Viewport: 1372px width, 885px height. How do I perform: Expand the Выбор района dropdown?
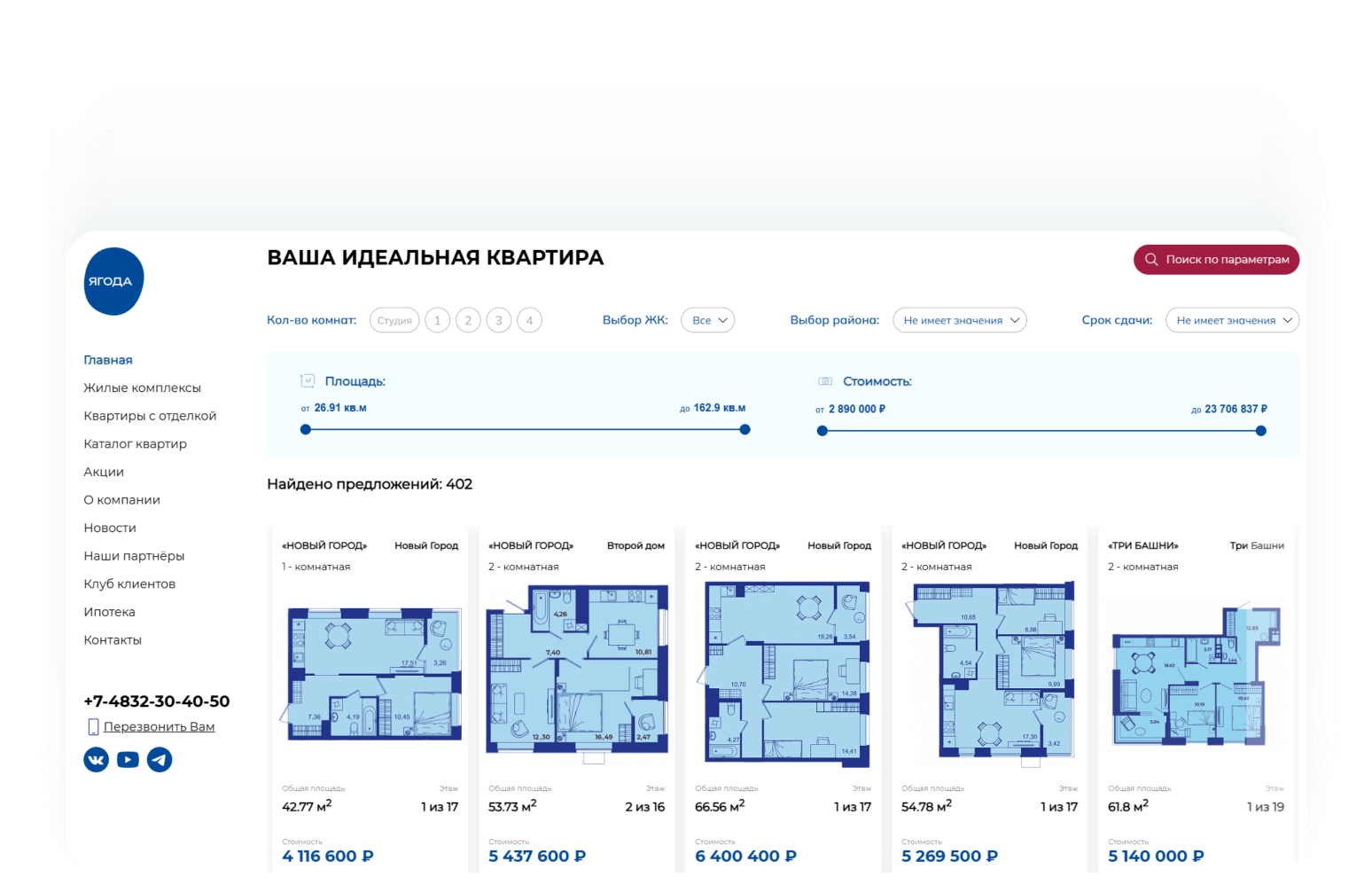point(959,320)
